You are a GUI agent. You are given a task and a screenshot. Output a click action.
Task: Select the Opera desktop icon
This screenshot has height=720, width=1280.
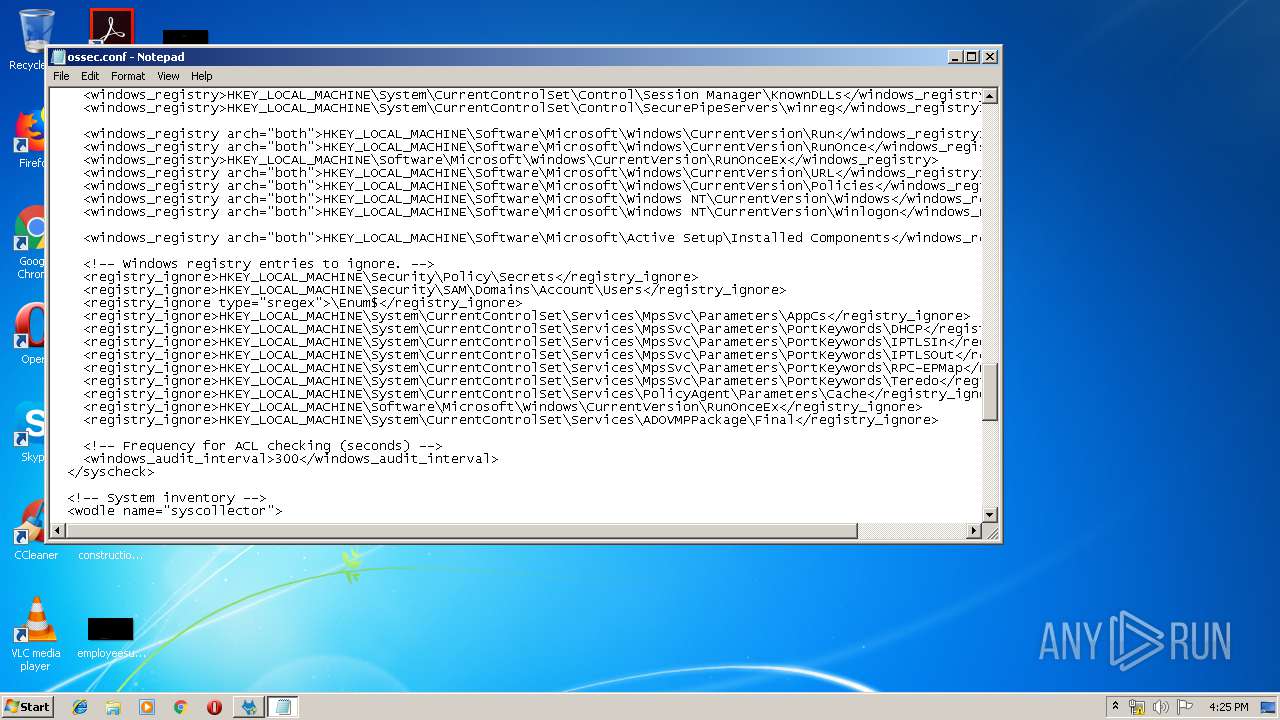(31, 333)
